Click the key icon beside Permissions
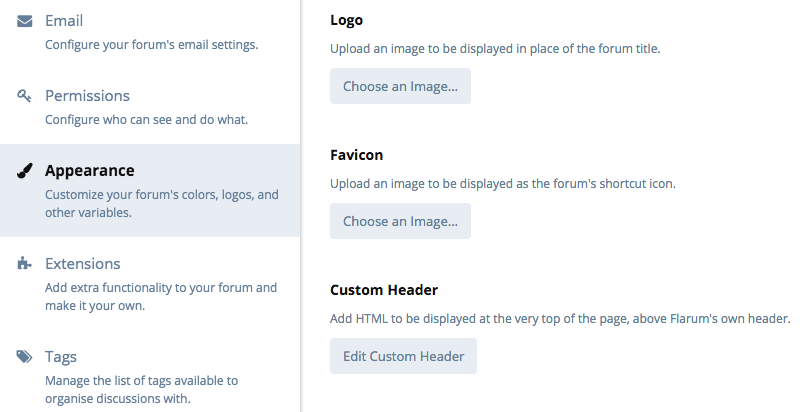Viewport: 806px width, 412px height. pyautogui.click(x=25, y=96)
